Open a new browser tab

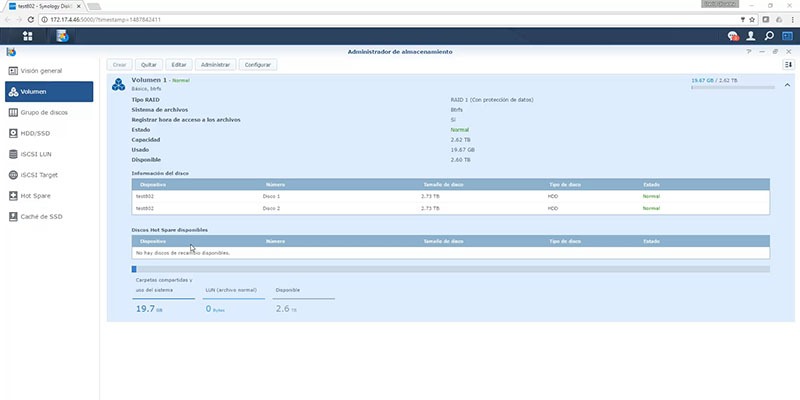(93, 6)
